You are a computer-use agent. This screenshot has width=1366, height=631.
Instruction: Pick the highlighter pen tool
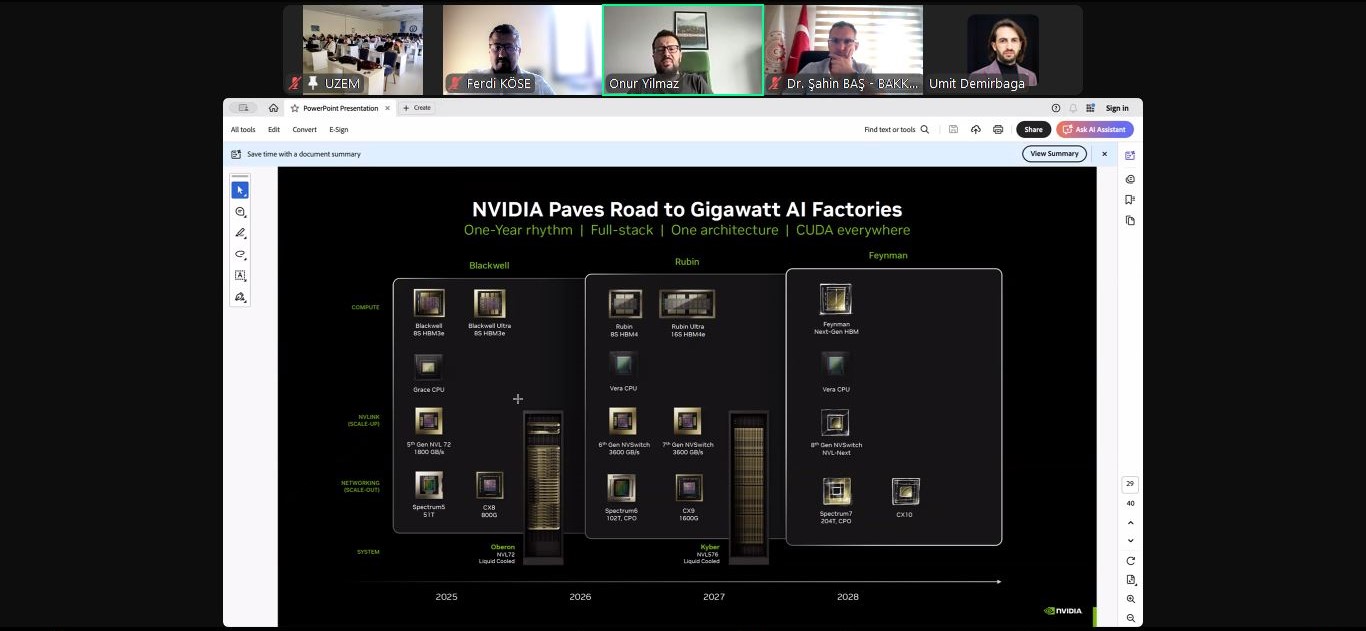(240, 233)
